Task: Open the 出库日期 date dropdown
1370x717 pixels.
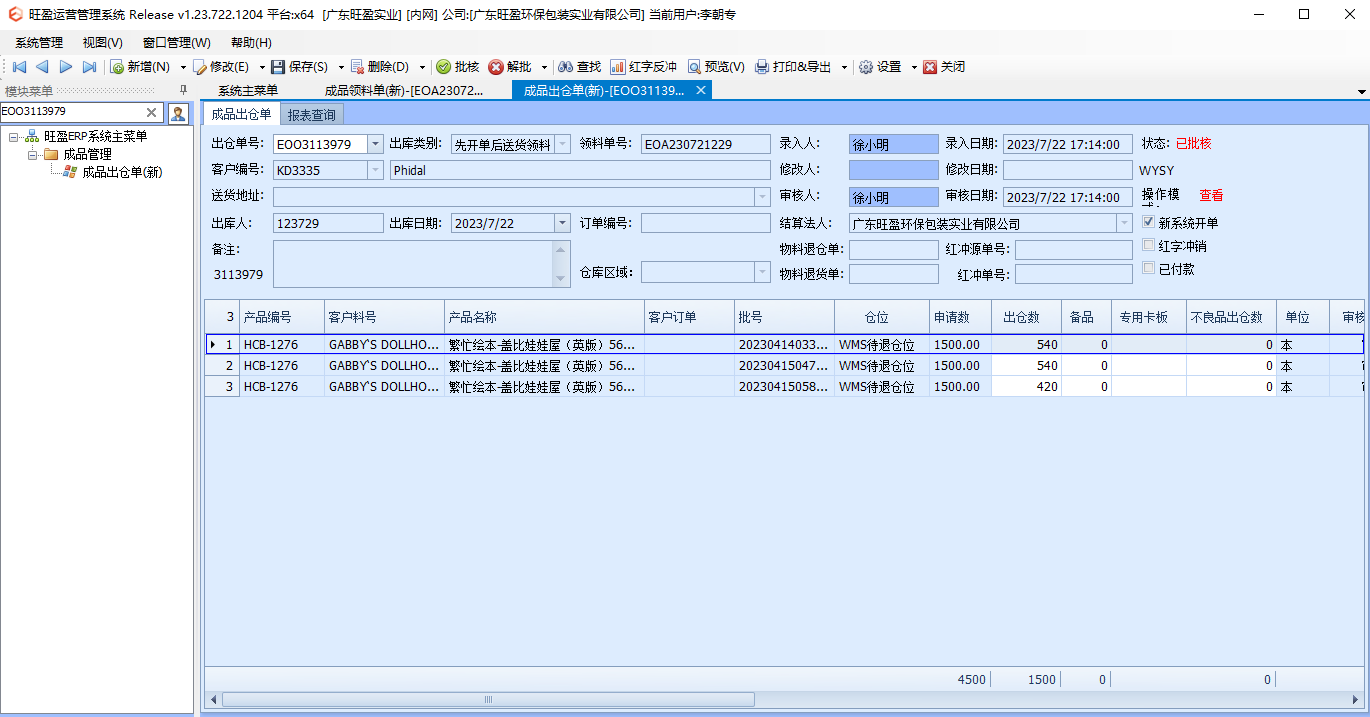Action: pyautogui.click(x=562, y=223)
